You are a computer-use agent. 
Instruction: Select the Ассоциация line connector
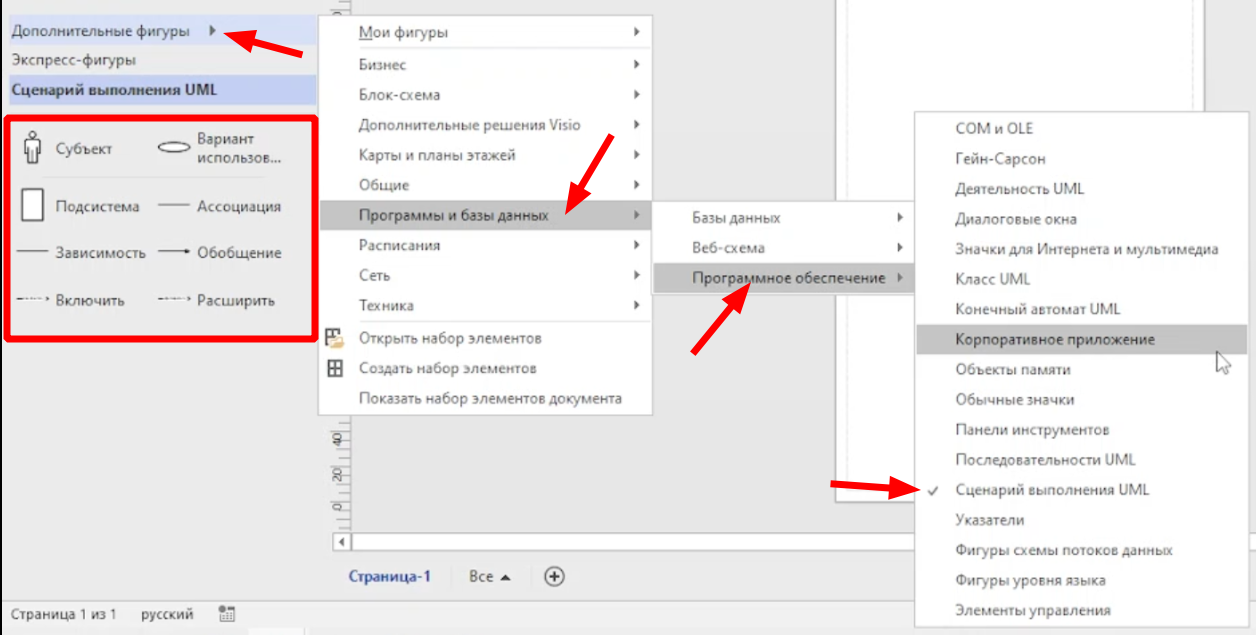174,206
